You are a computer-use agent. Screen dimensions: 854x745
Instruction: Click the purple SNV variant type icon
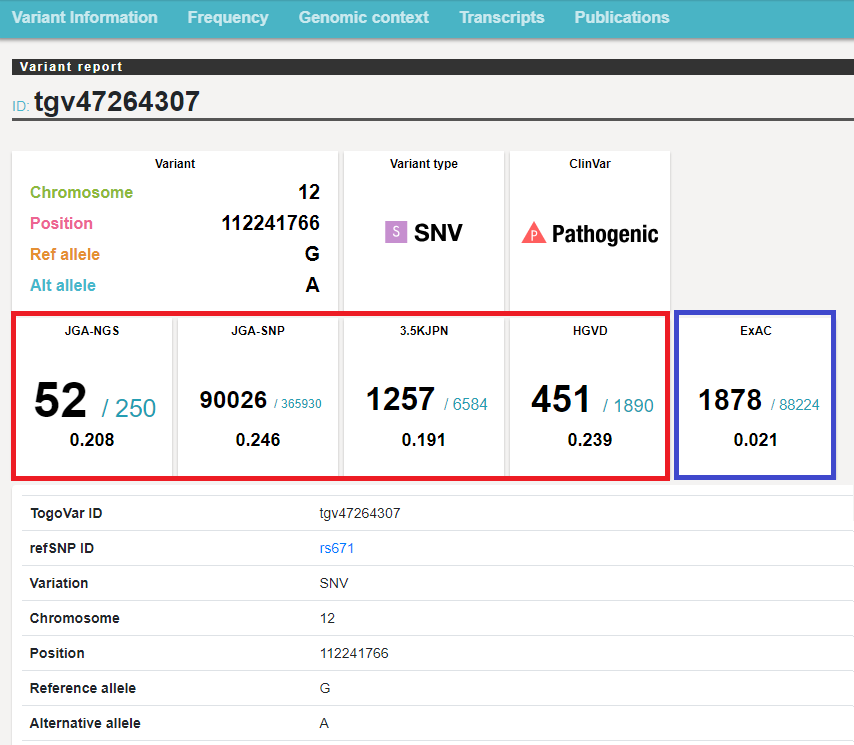click(396, 233)
